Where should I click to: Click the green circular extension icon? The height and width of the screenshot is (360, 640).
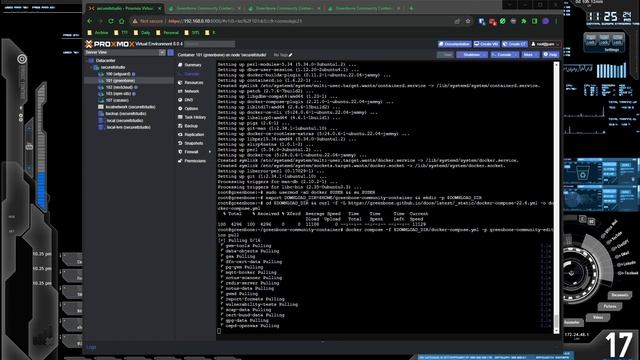(503, 21)
